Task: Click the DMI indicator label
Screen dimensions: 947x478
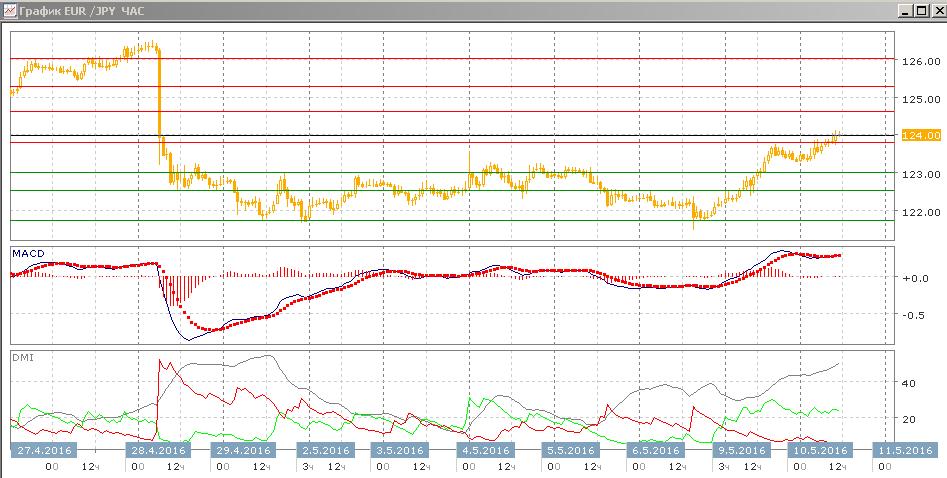Action: pyautogui.click(x=23, y=357)
